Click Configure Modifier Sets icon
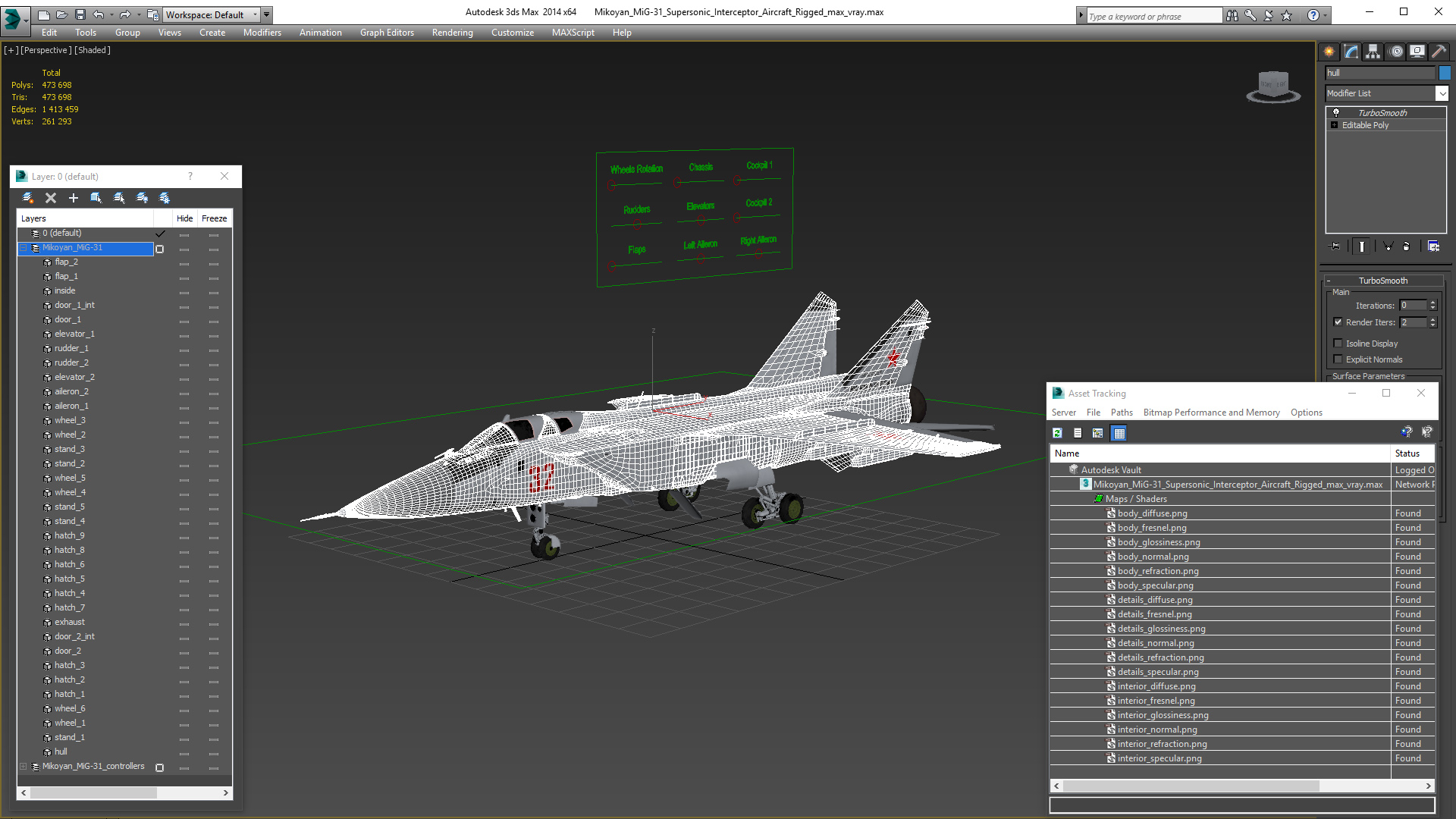The image size is (1456, 819). tap(1433, 246)
